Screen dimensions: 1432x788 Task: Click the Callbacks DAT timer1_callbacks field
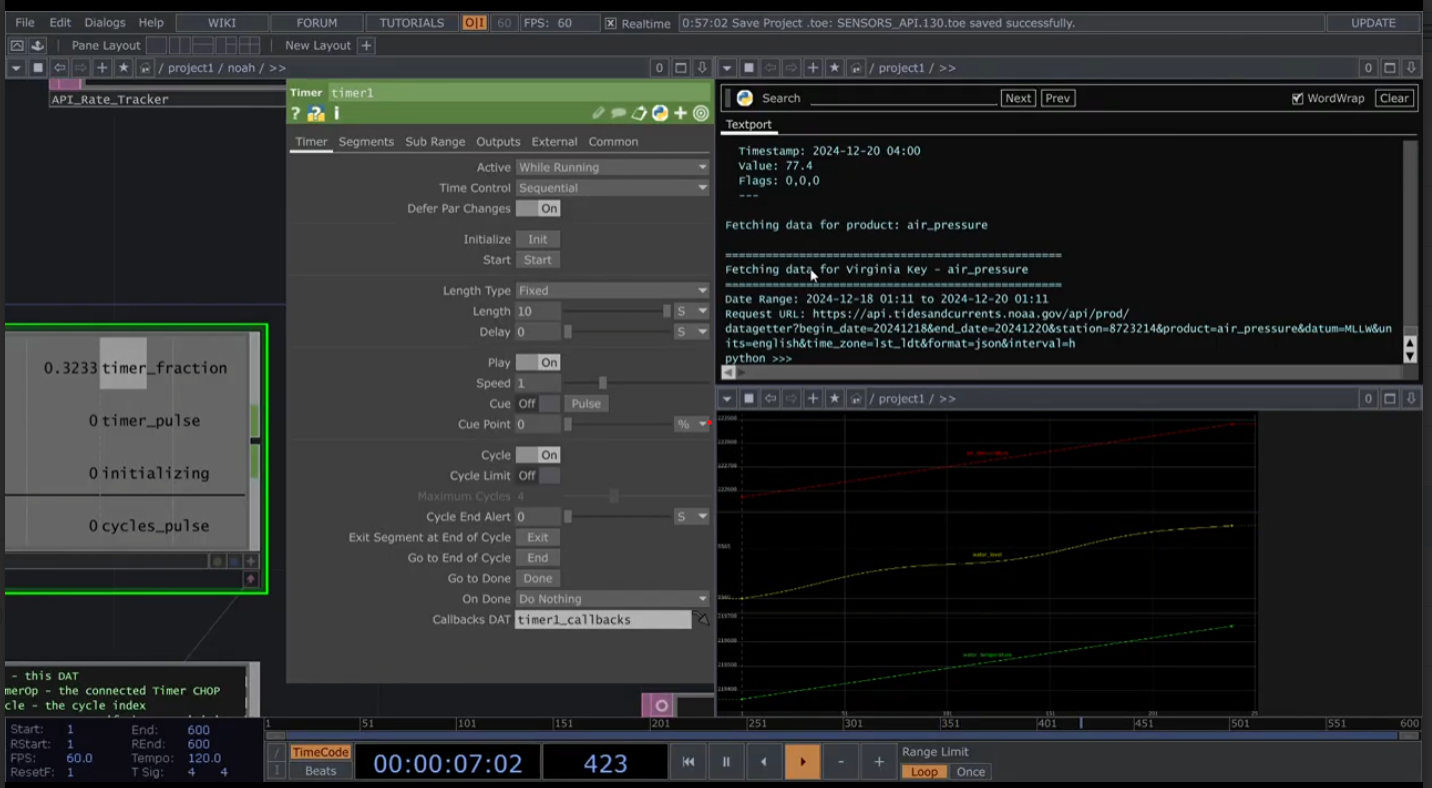[602, 619]
